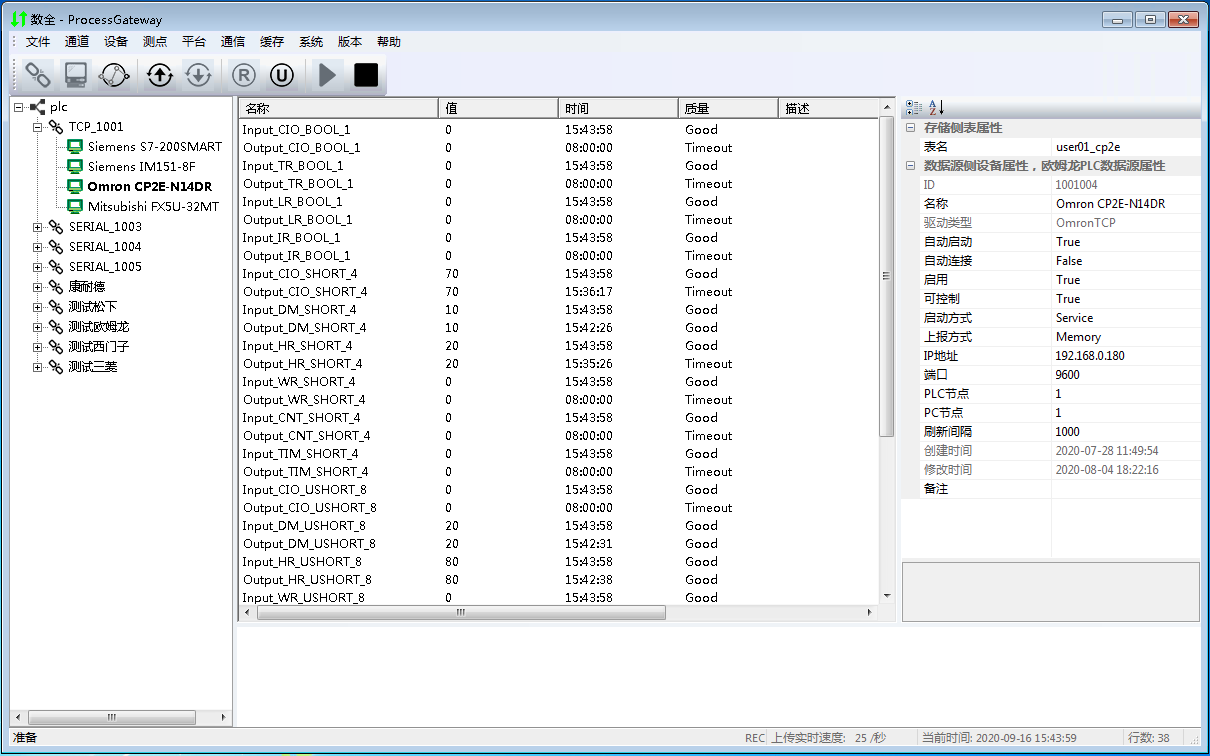Click the data table horizontal scrollbar thumb
Screen dimensions: 1210x756
point(460,612)
